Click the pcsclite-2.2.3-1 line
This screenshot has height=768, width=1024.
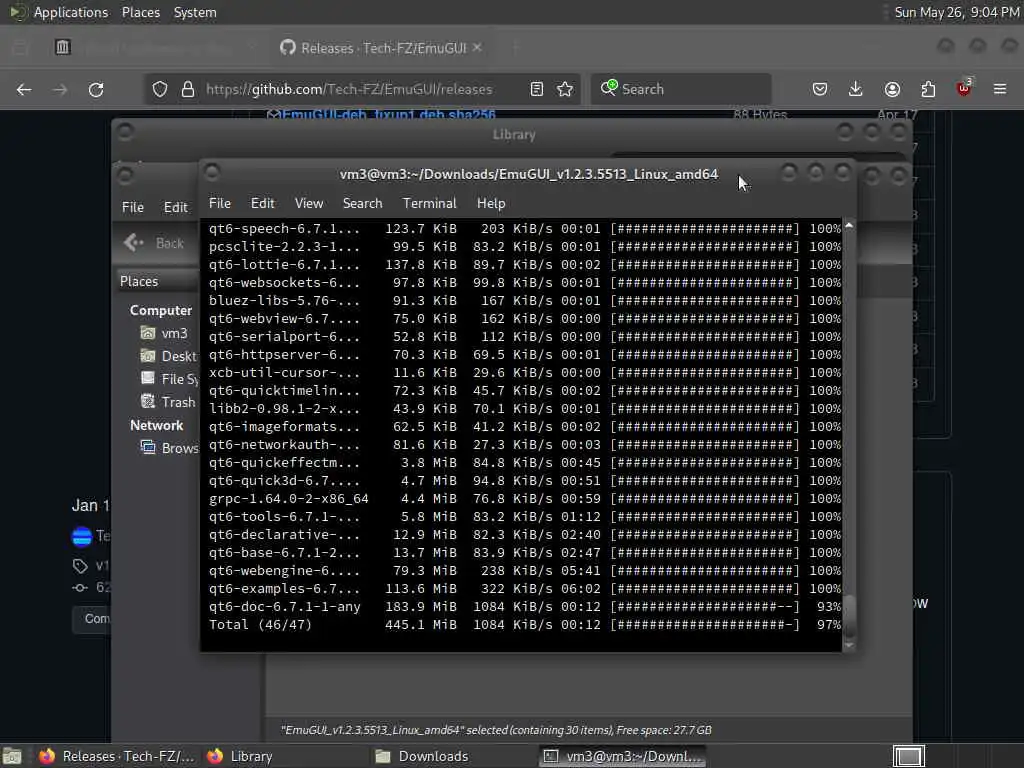point(525,247)
